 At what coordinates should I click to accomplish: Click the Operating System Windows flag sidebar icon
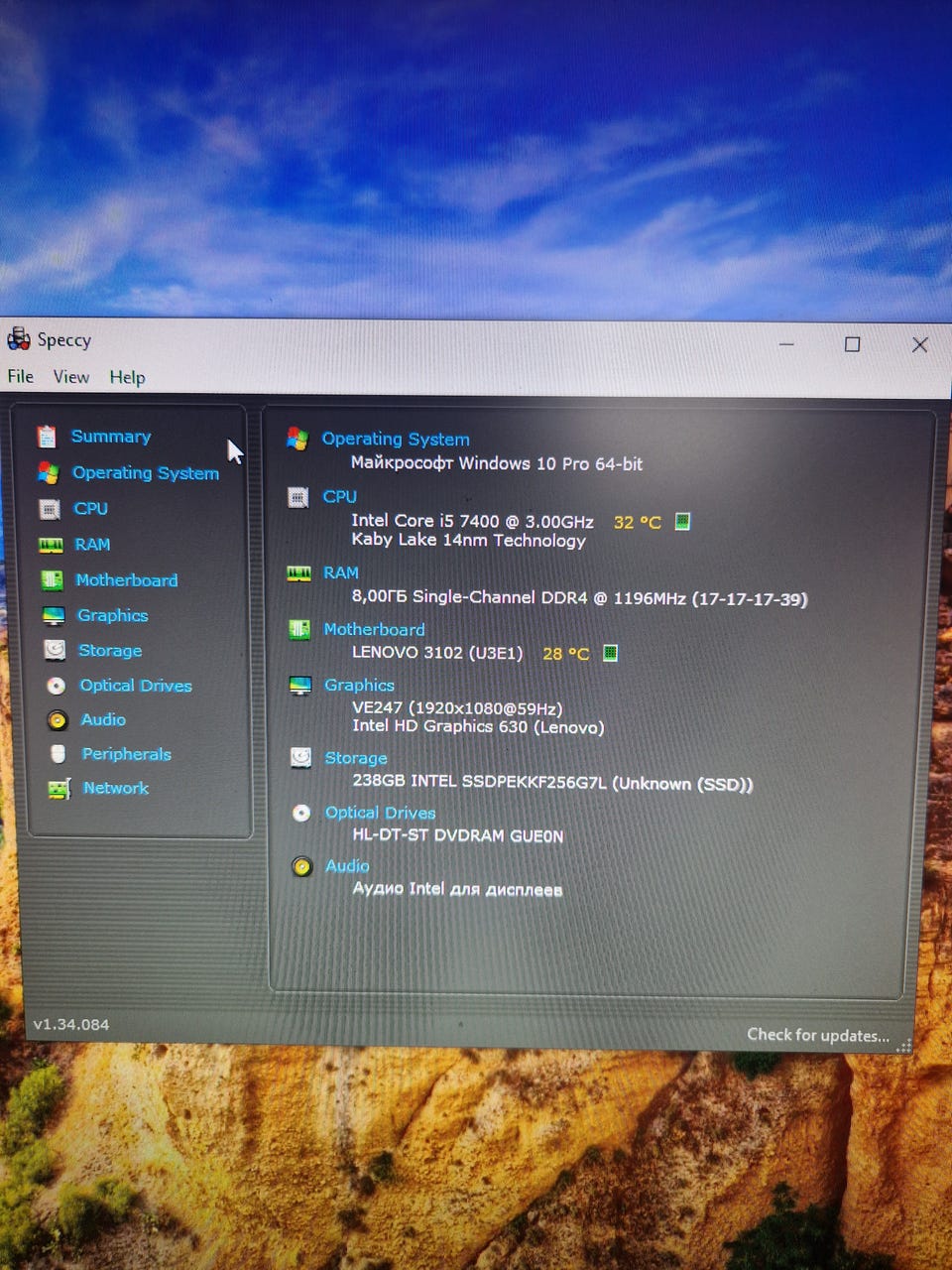[x=48, y=472]
